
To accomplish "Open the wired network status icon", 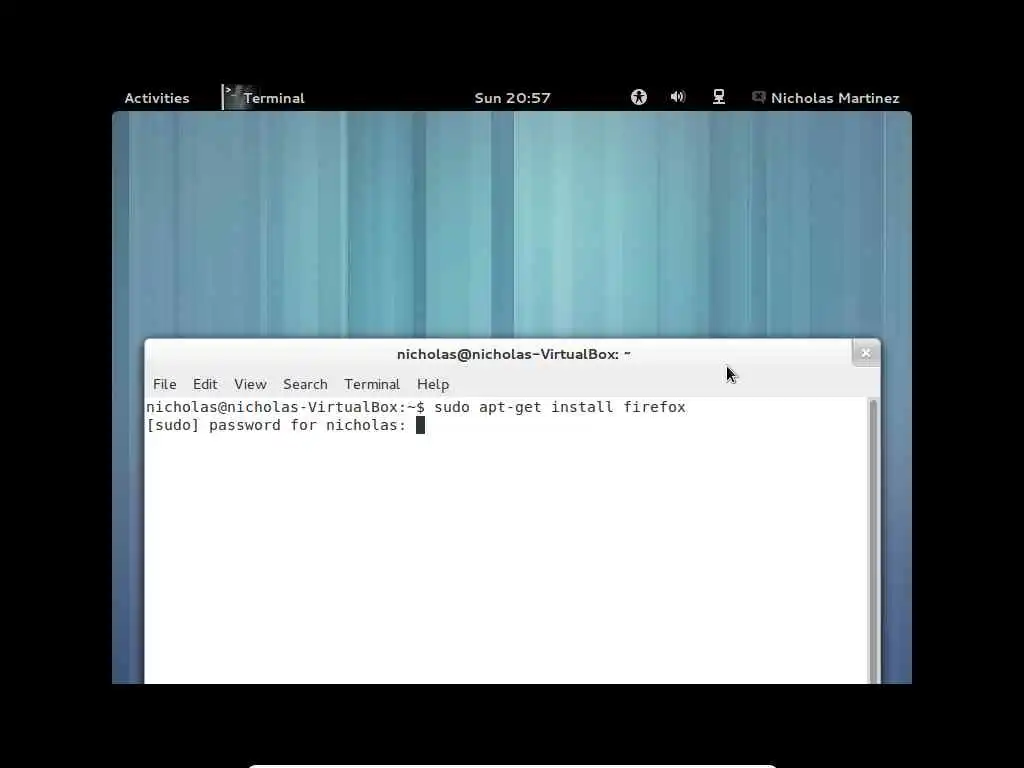I will click(x=718, y=97).
